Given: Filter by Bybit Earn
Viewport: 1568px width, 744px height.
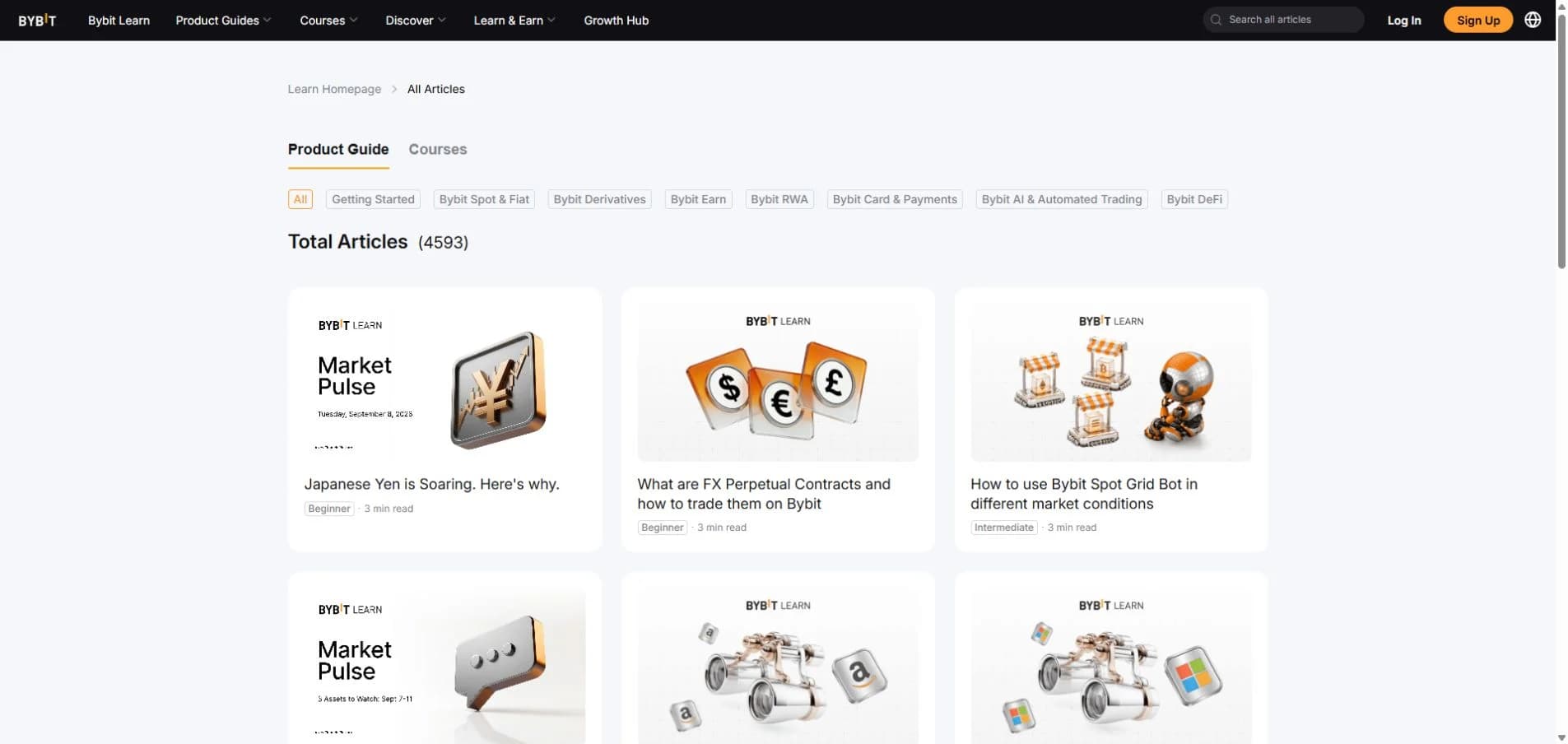Looking at the screenshot, I should click(698, 199).
